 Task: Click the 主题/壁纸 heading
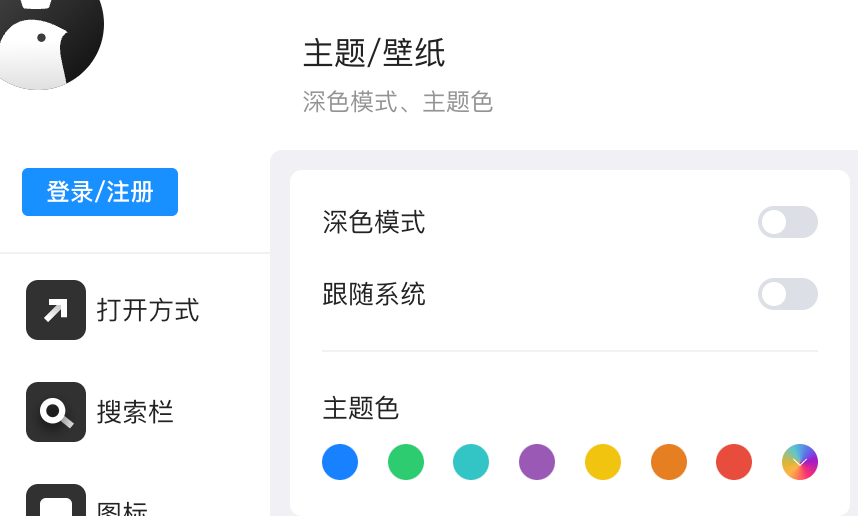coord(374,53)
